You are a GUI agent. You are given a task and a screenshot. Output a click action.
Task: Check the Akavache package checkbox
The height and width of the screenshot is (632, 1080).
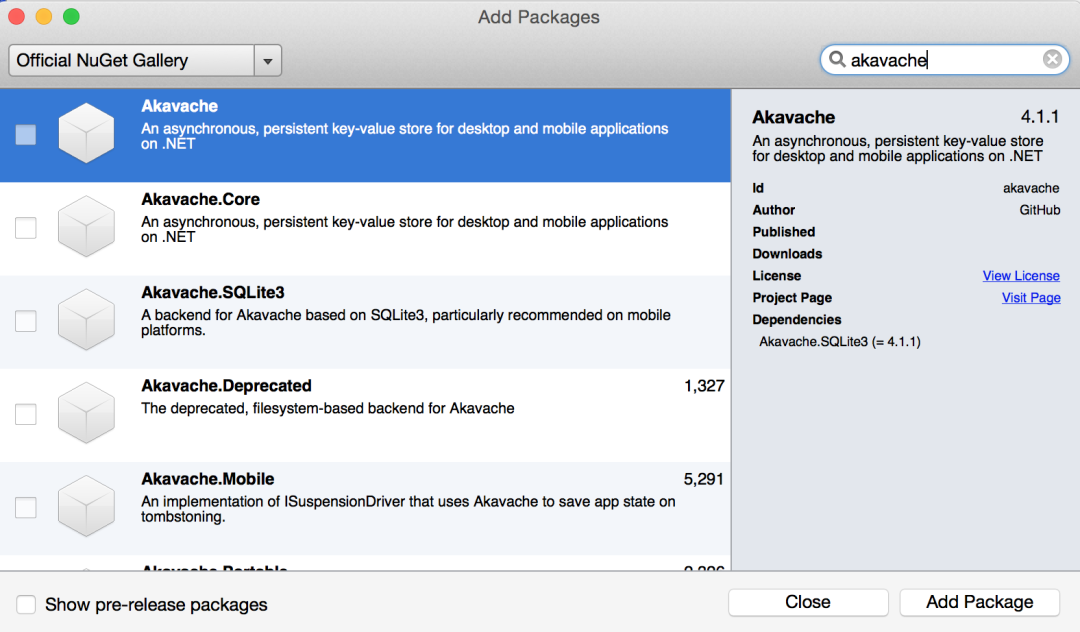coord(26,135)
